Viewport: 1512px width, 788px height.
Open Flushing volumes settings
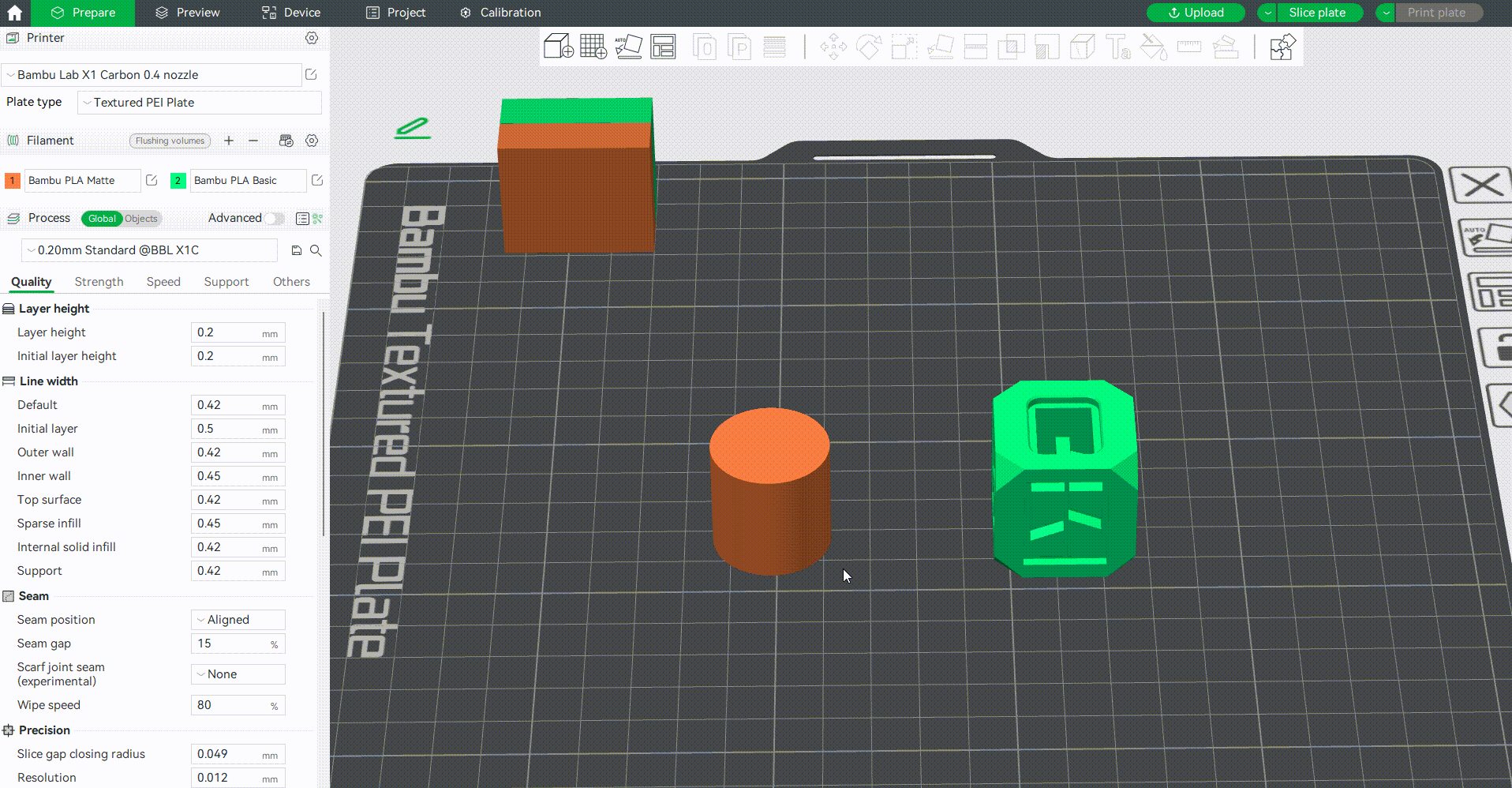170,141
